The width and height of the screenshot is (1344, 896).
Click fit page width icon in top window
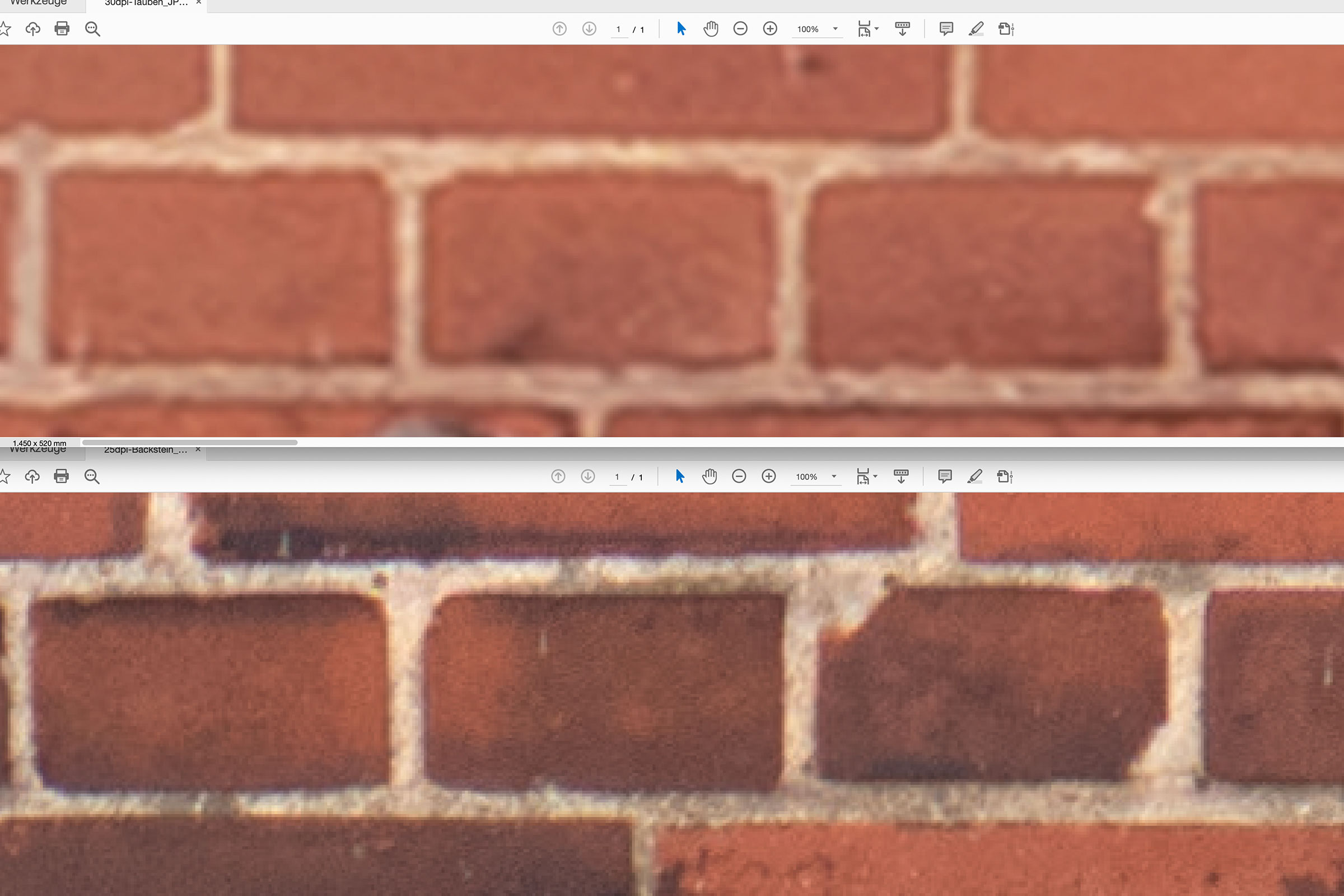[864, 29]
